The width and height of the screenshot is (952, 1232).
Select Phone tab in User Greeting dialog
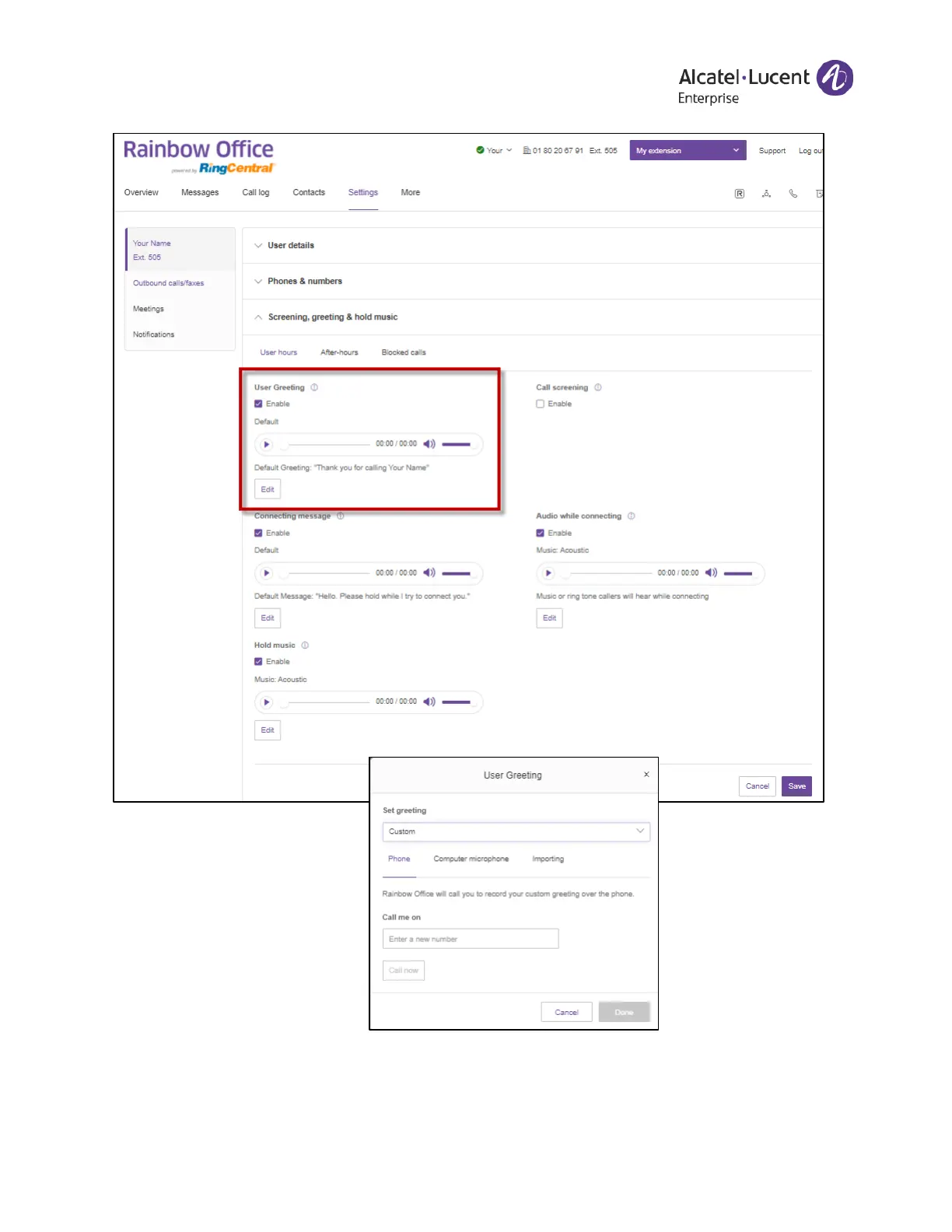point(399,859)
